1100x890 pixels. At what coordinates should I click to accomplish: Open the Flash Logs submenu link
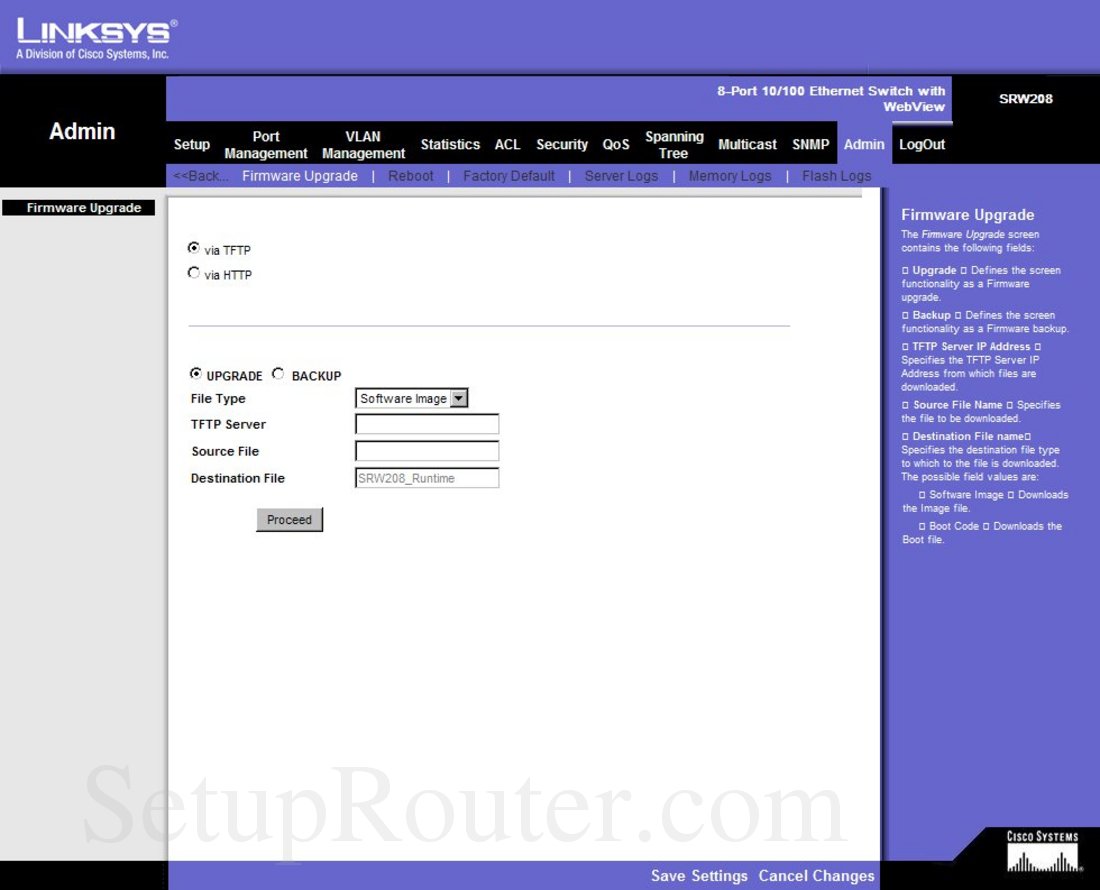pyautogui.click(x=836, y=176)
